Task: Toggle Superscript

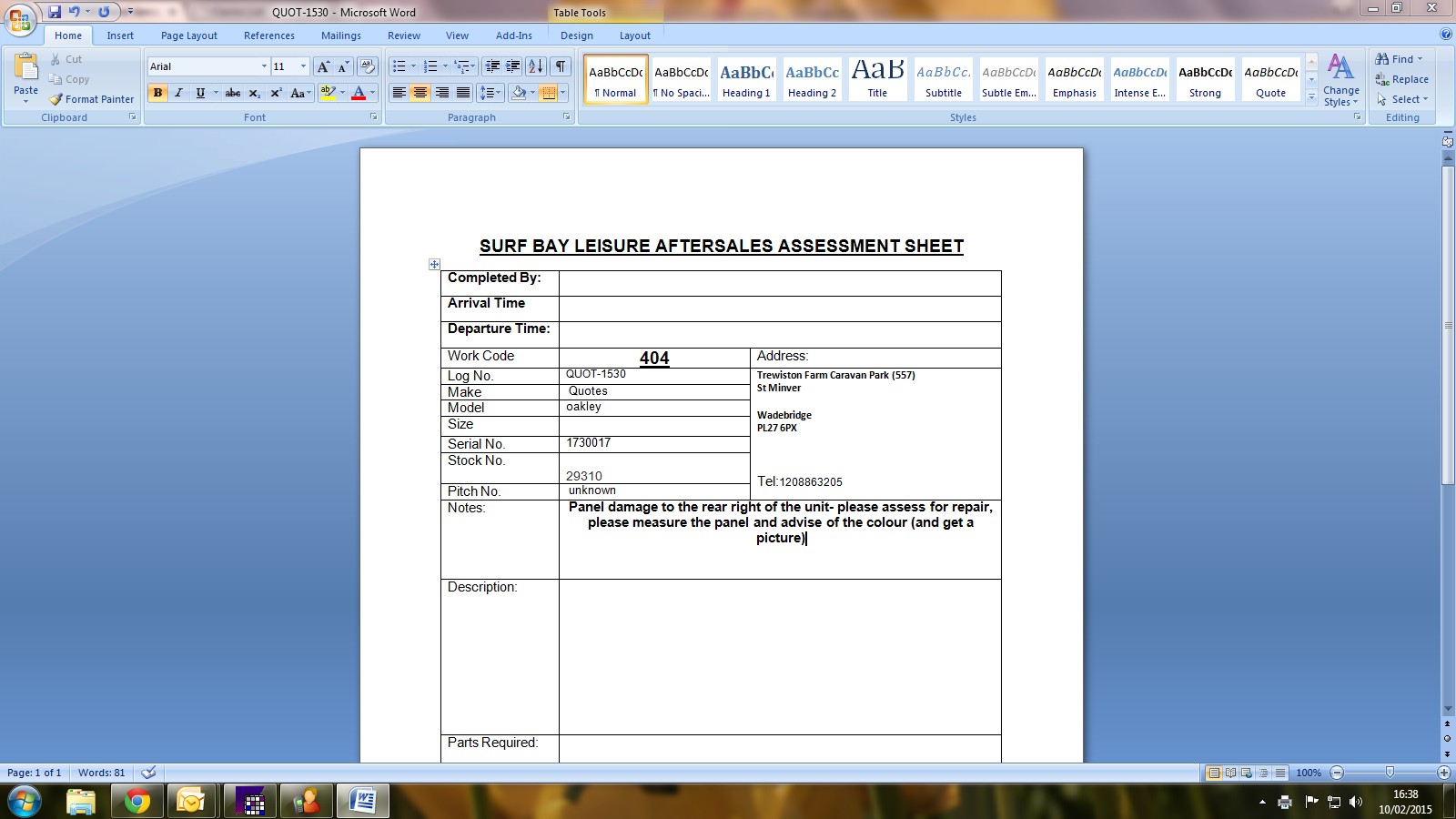Action: pyautogui.click(x=276, y=93)
